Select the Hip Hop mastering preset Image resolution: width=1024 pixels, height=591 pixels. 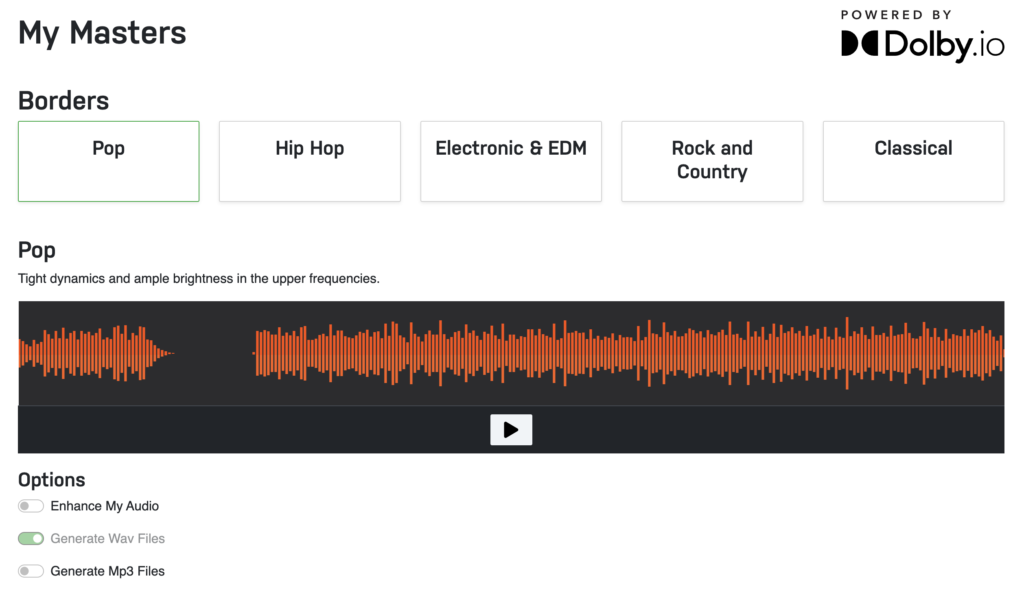coord(309,161)
